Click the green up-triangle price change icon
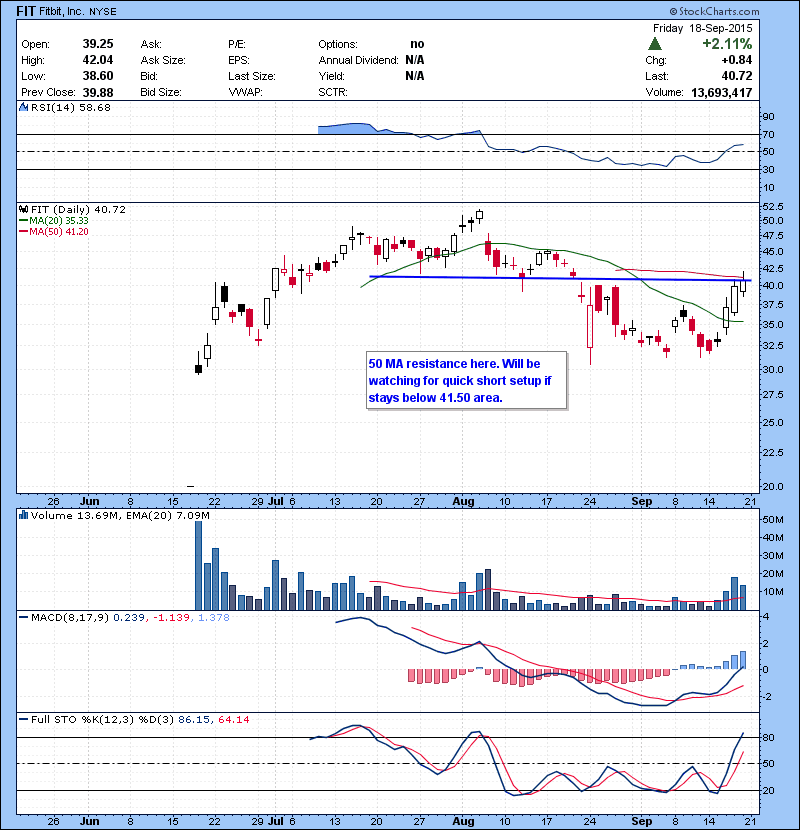Image resolution: width=800 pixels, height=830 pixels. 655,44
